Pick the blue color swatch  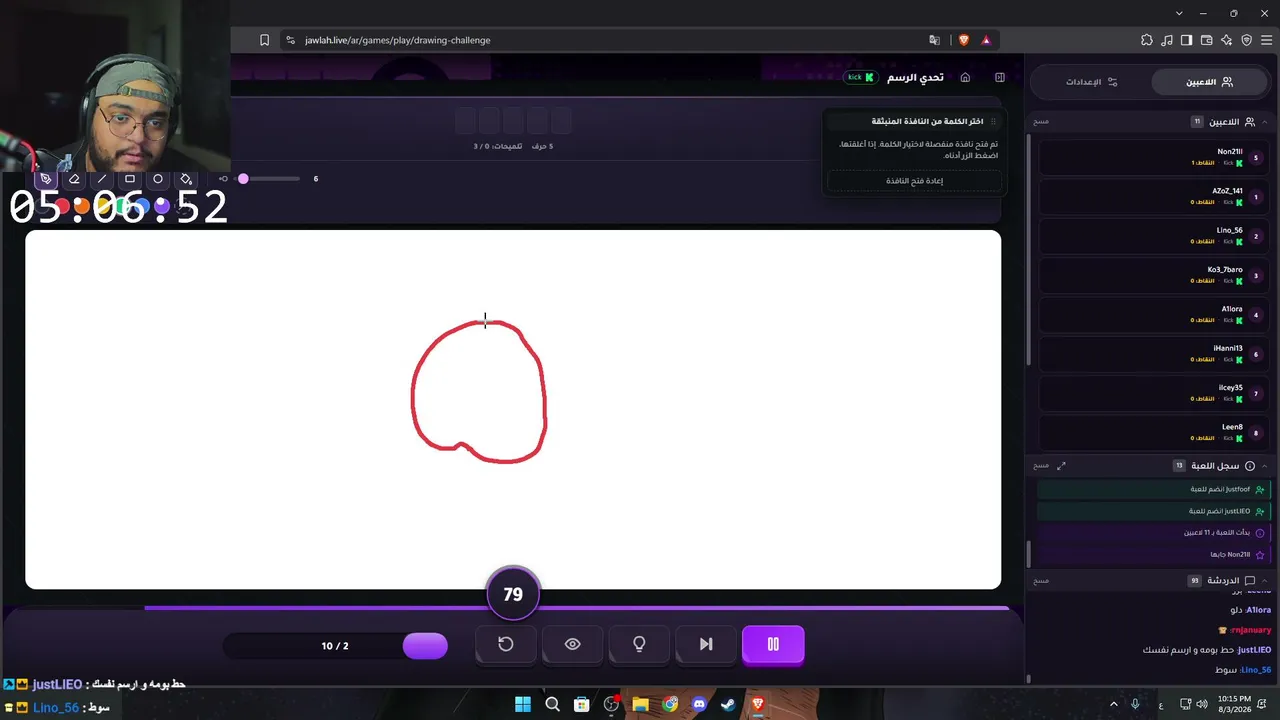[x=141, y=206]
